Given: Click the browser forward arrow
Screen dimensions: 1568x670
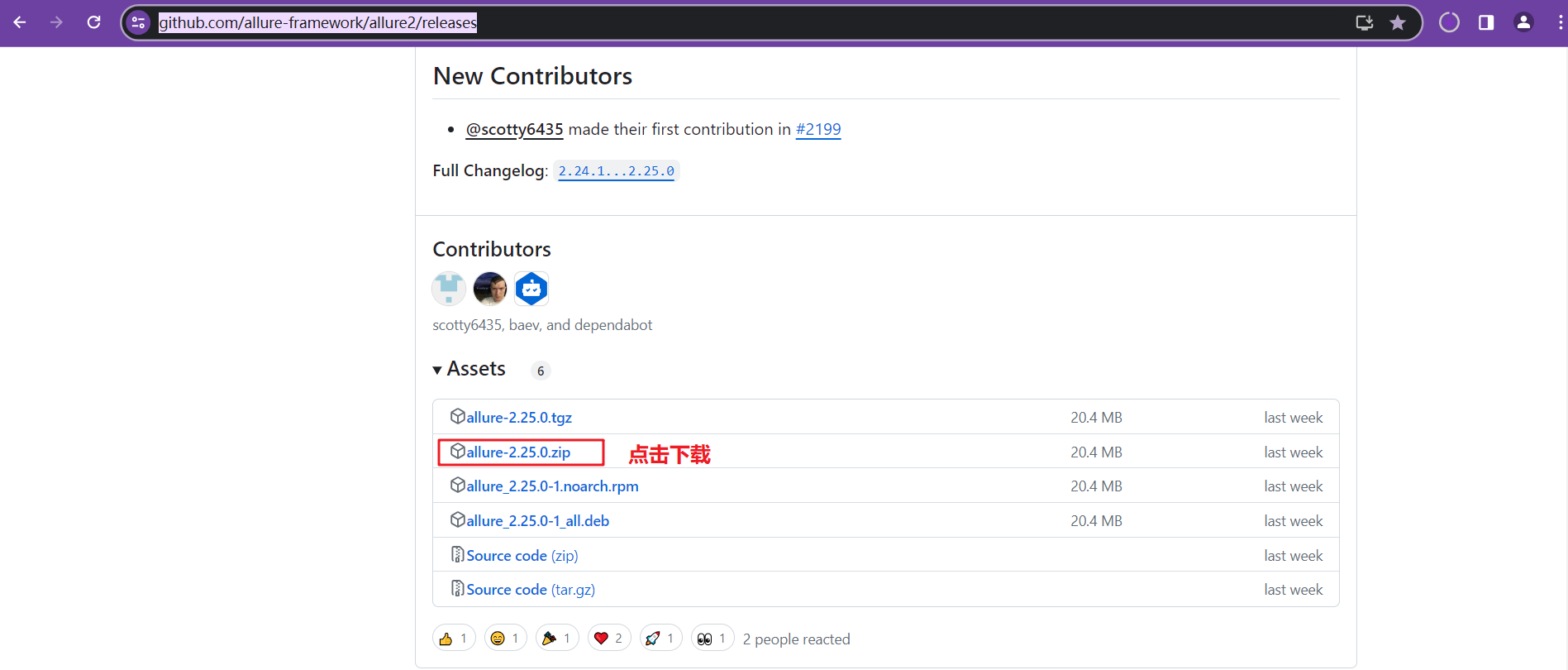Looking at the screenshot, I should [56, 22].
